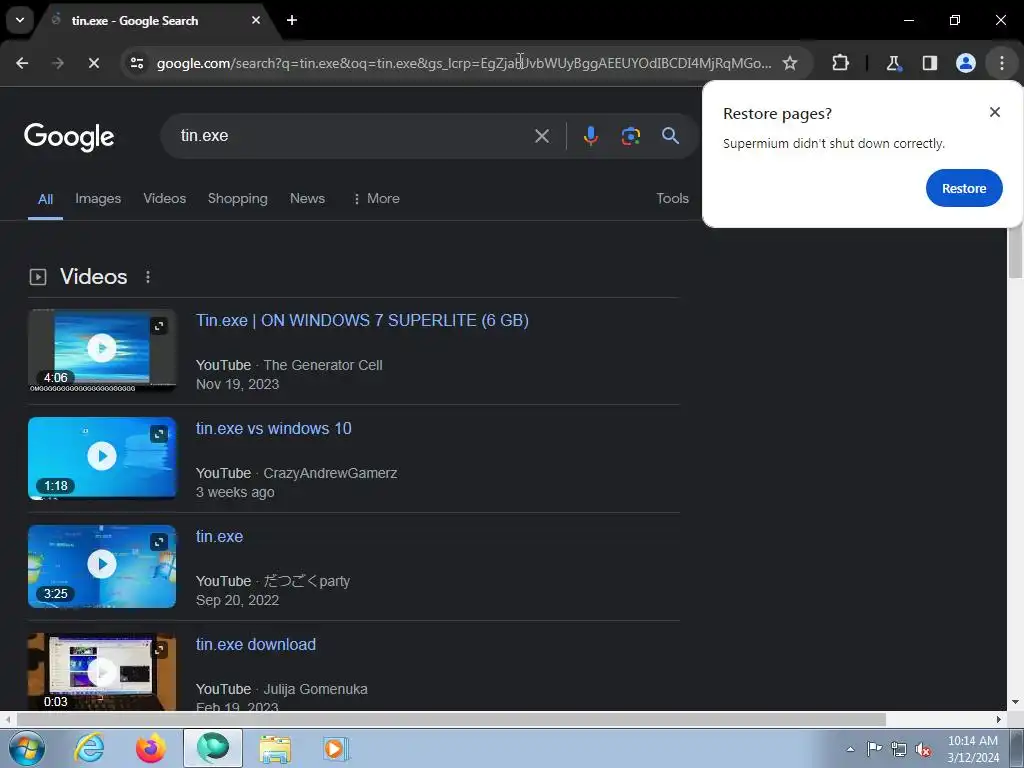Image resolution: width=1024 pixels, height=768 pixels.
Task: Show hidden tray icons arrow
Action: pos(850,749)
